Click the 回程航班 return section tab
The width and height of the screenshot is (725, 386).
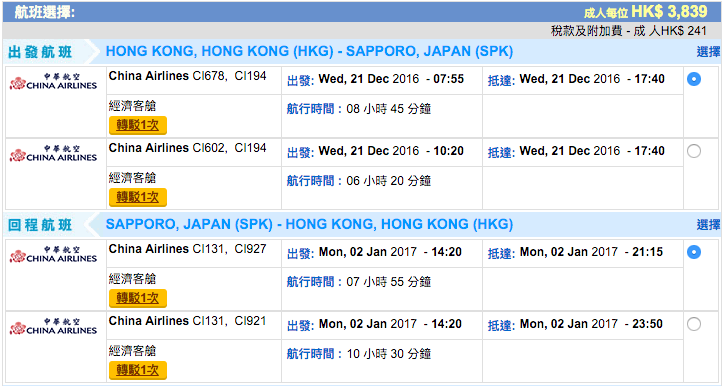pos(40,225)
